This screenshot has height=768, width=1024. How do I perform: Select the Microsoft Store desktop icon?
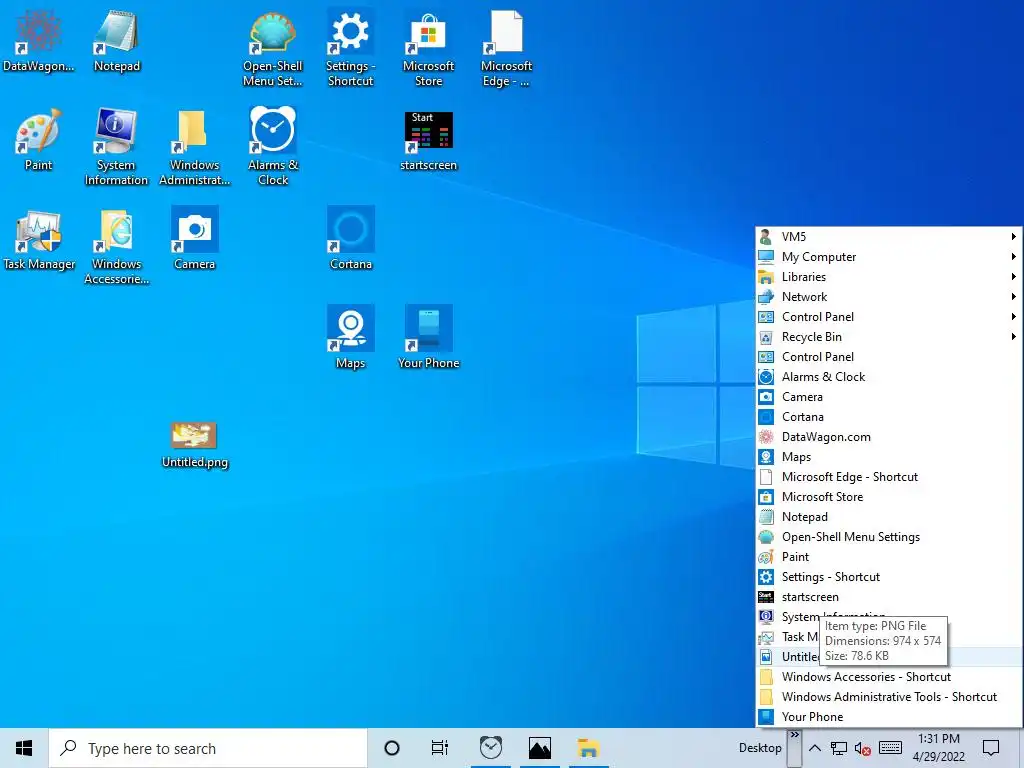tap(428, 49)
